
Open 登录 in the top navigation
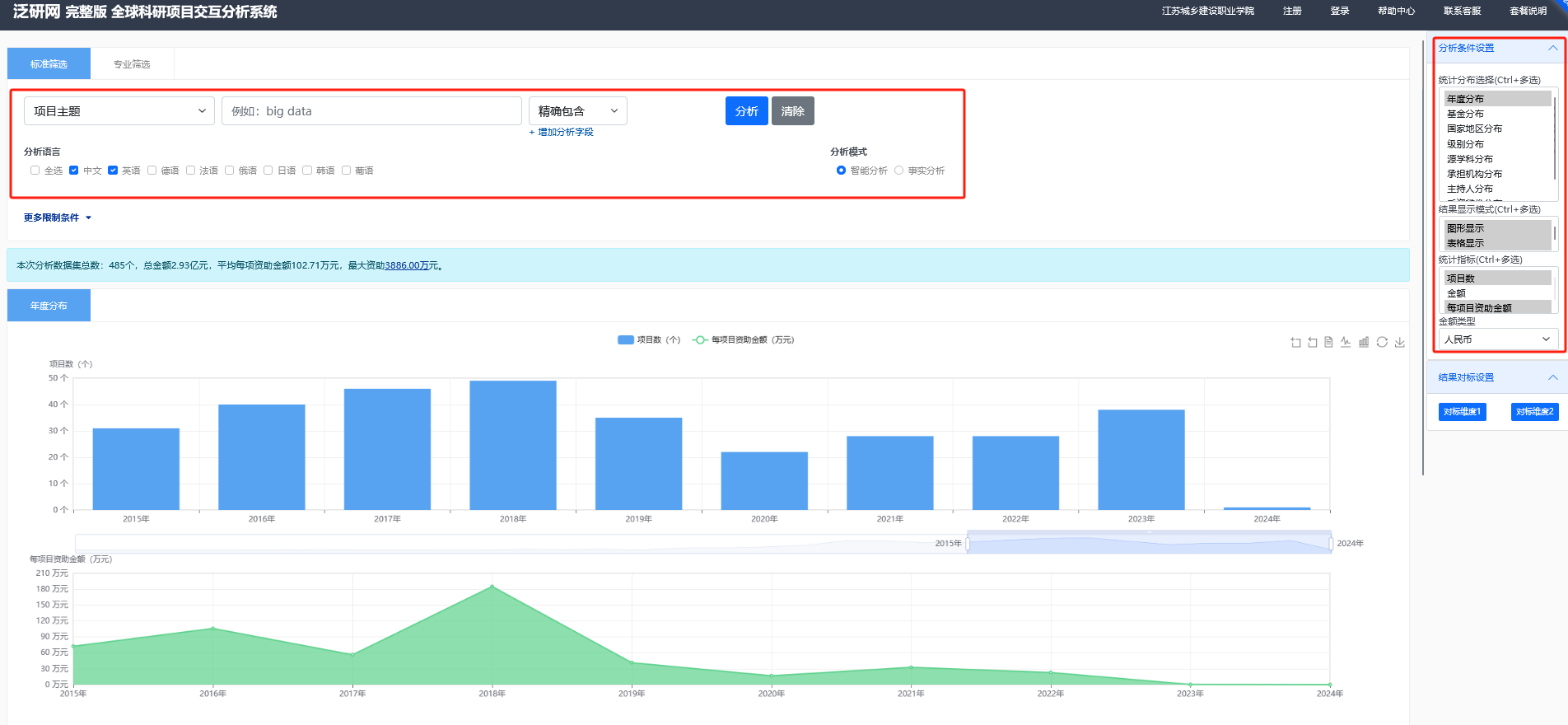(x=1340, y=11)
